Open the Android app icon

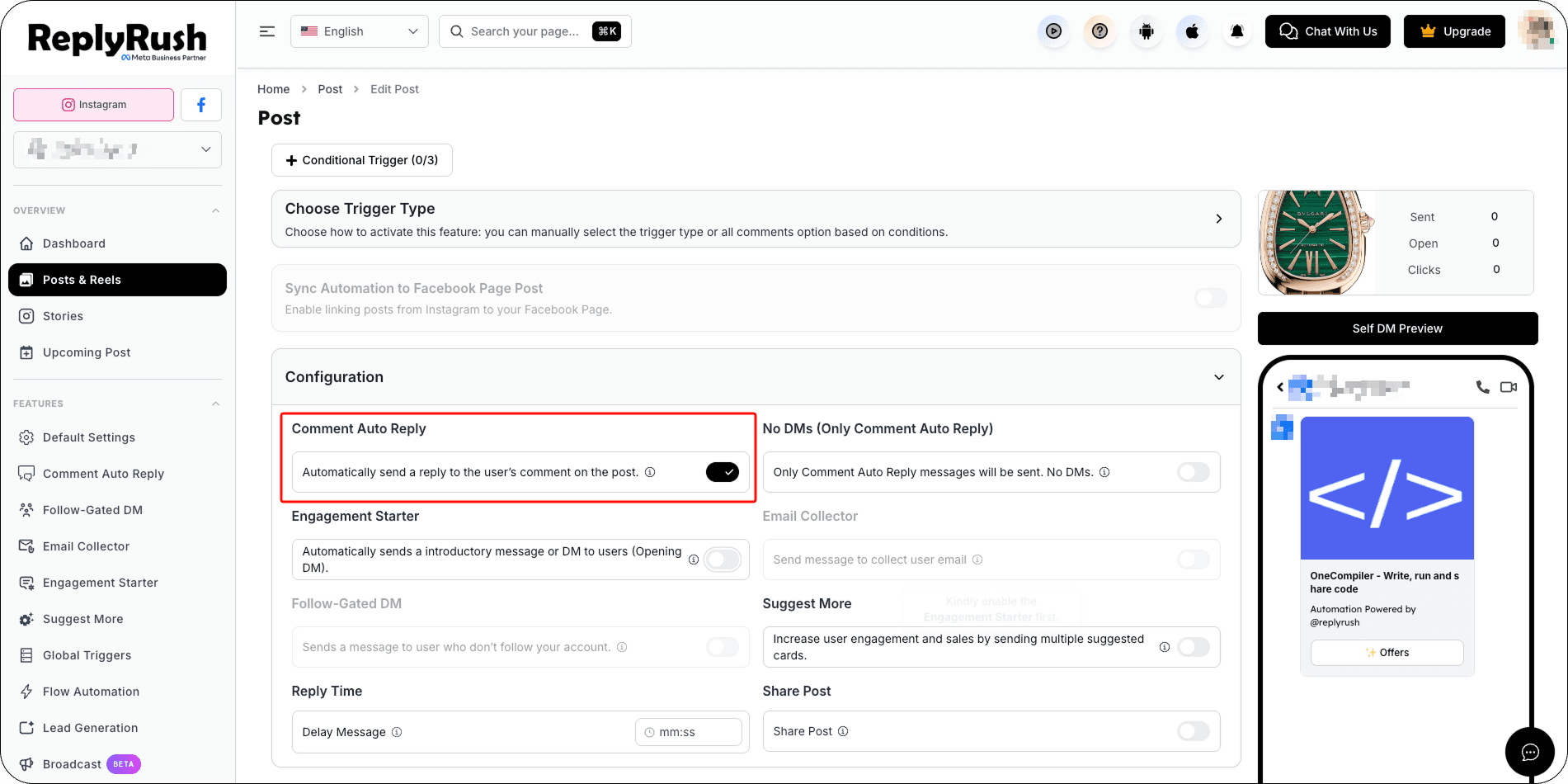tap(1146, 31)
